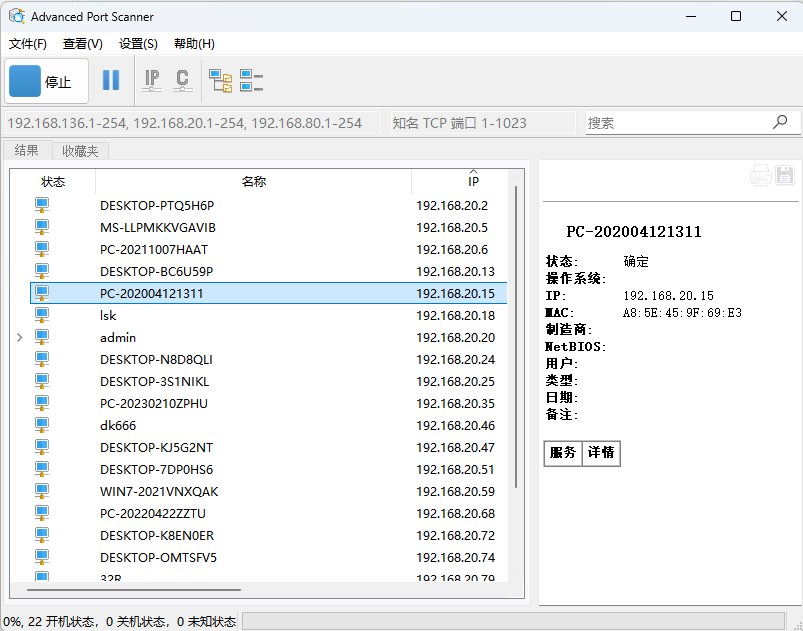Click the save icon in details panel
Viewport: 803px width, 631px height.
point(783,174)
